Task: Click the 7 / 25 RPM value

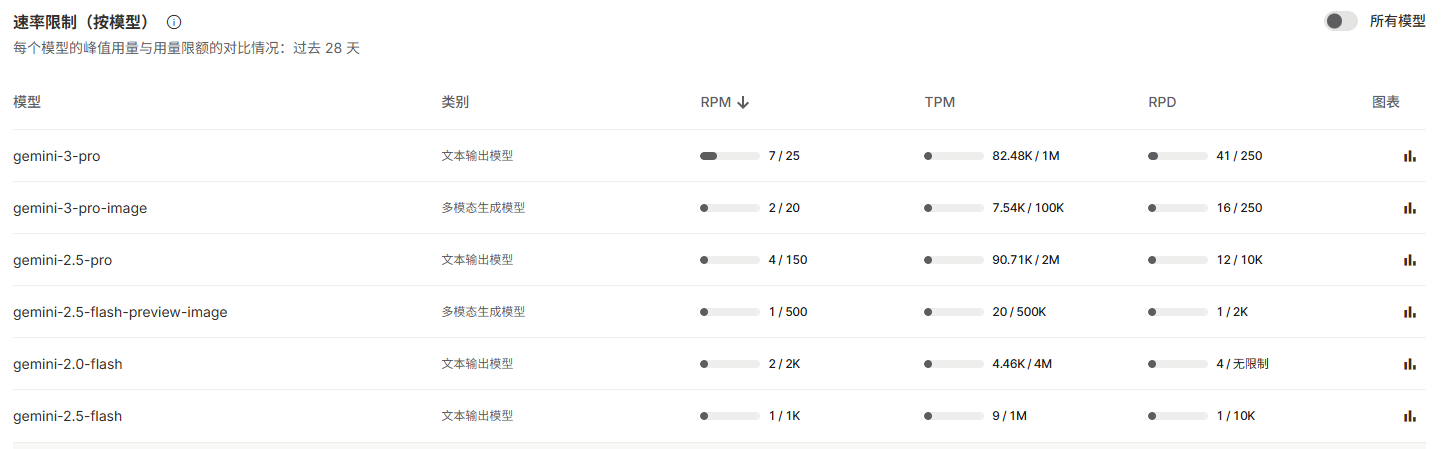Action: 784,156
